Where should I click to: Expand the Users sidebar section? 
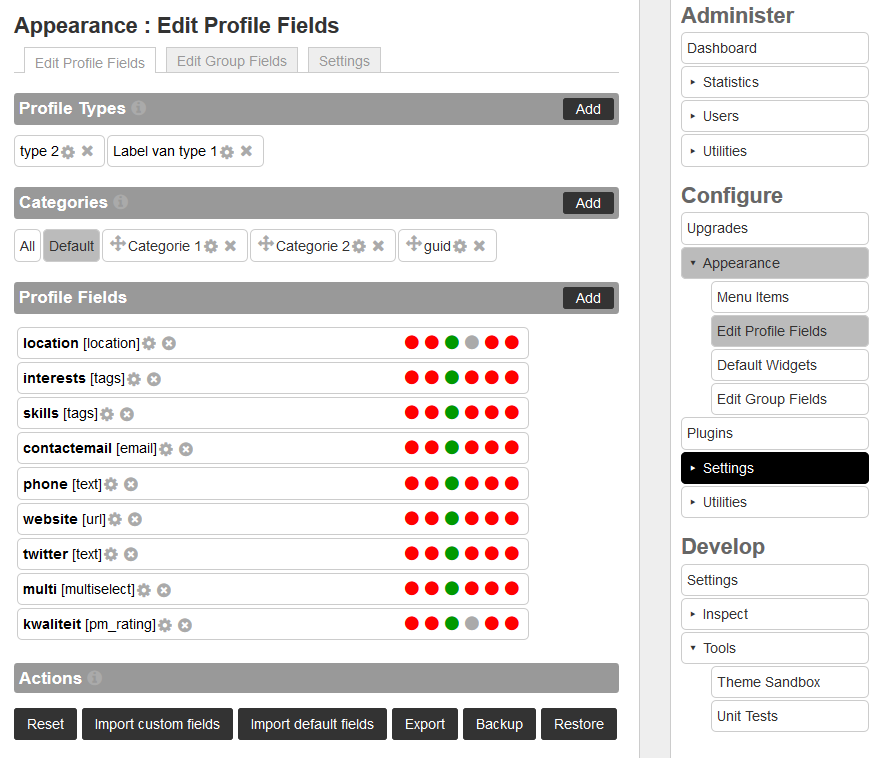[774, 116]
